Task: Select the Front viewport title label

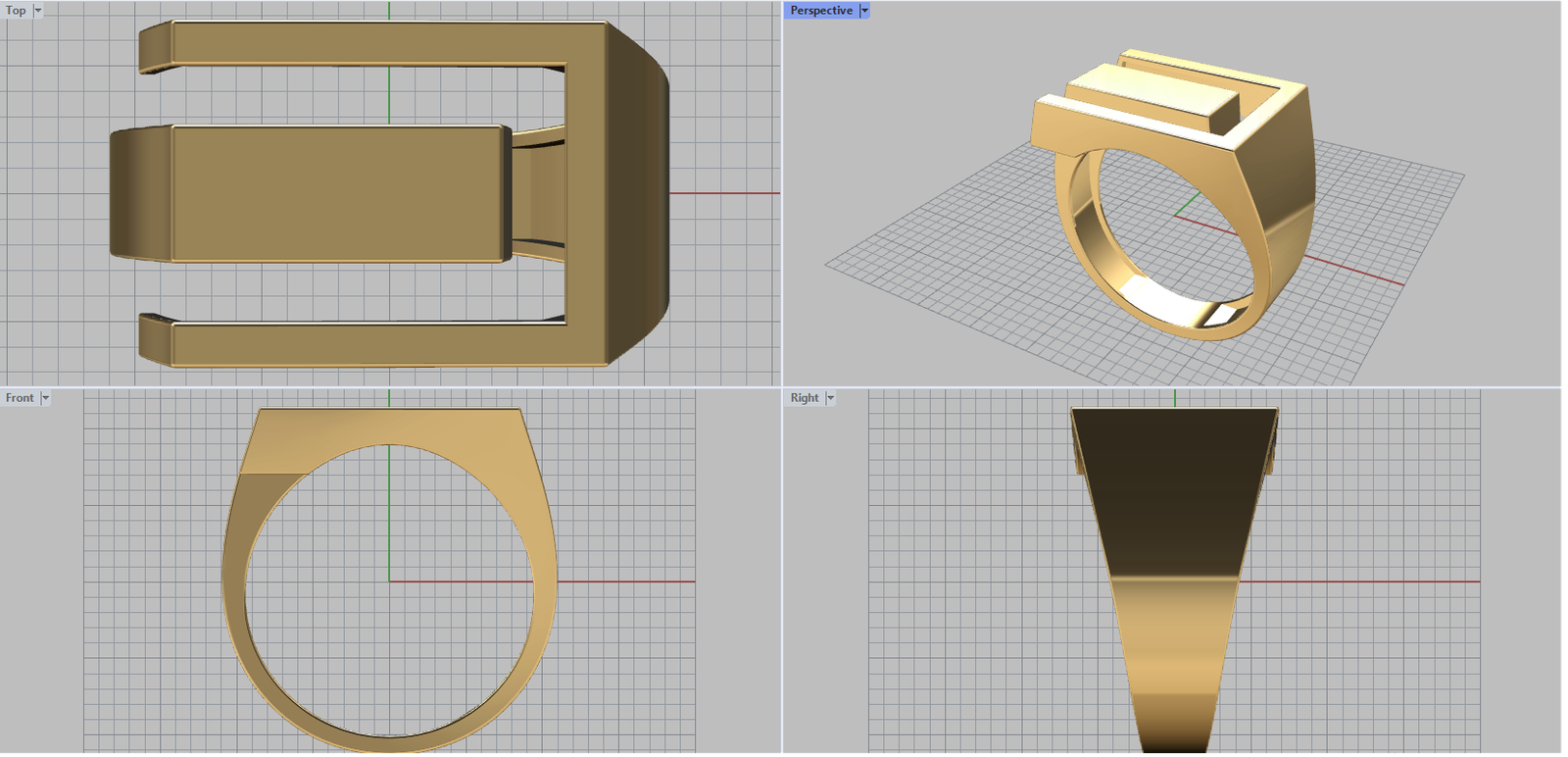Action: [20, 398]
